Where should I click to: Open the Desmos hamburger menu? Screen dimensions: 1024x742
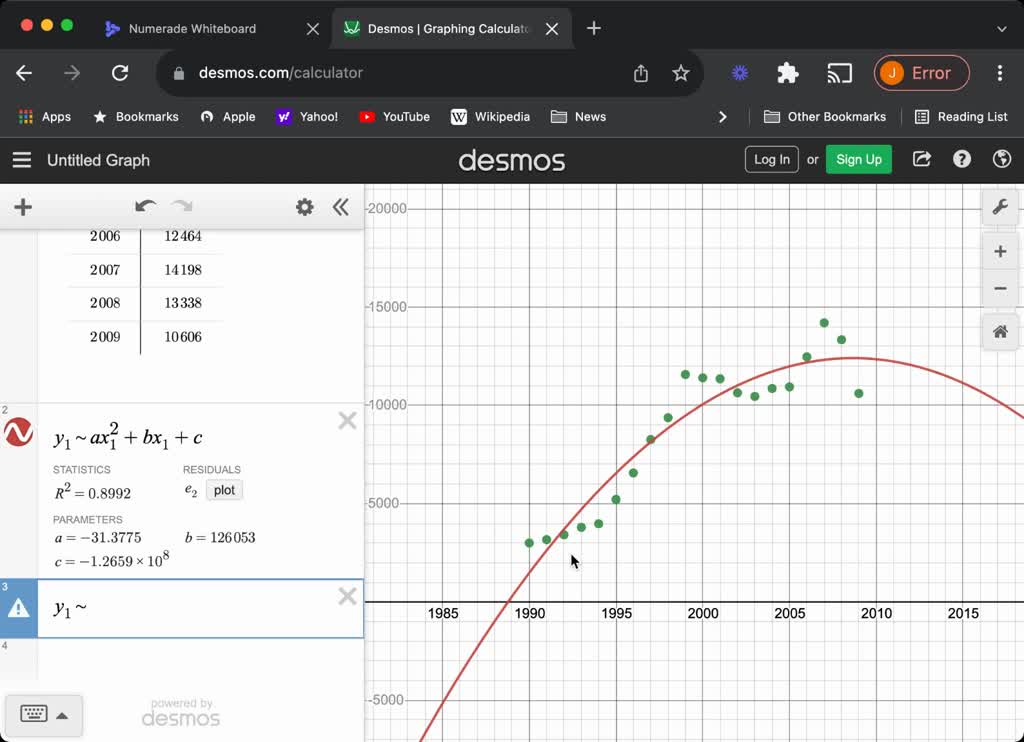[x=21, y=159]
